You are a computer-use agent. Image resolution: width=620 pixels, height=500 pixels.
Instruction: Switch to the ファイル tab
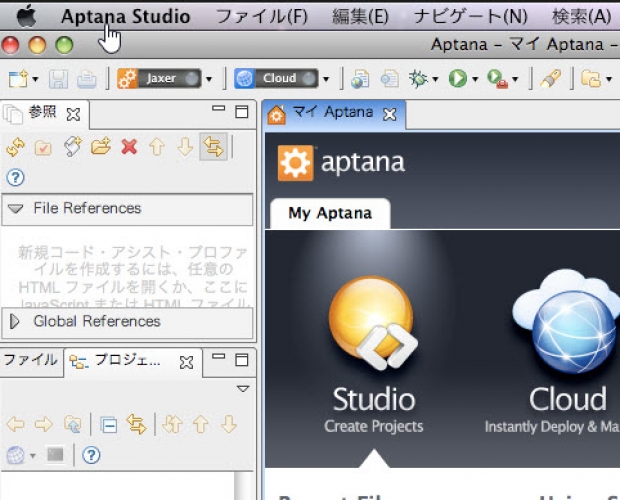coord(31,360)
